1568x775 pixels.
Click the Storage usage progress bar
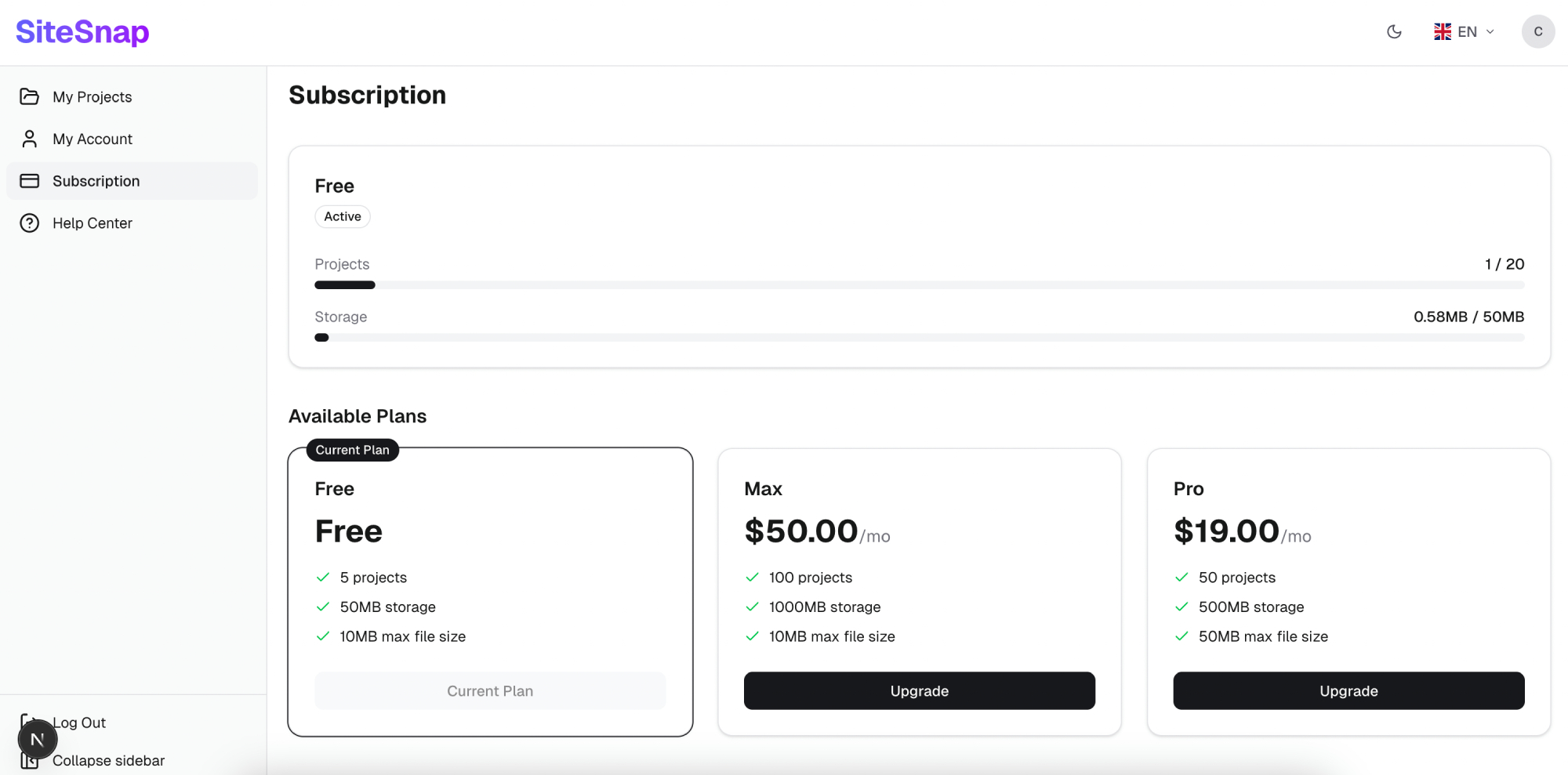[x=919, y=338]
